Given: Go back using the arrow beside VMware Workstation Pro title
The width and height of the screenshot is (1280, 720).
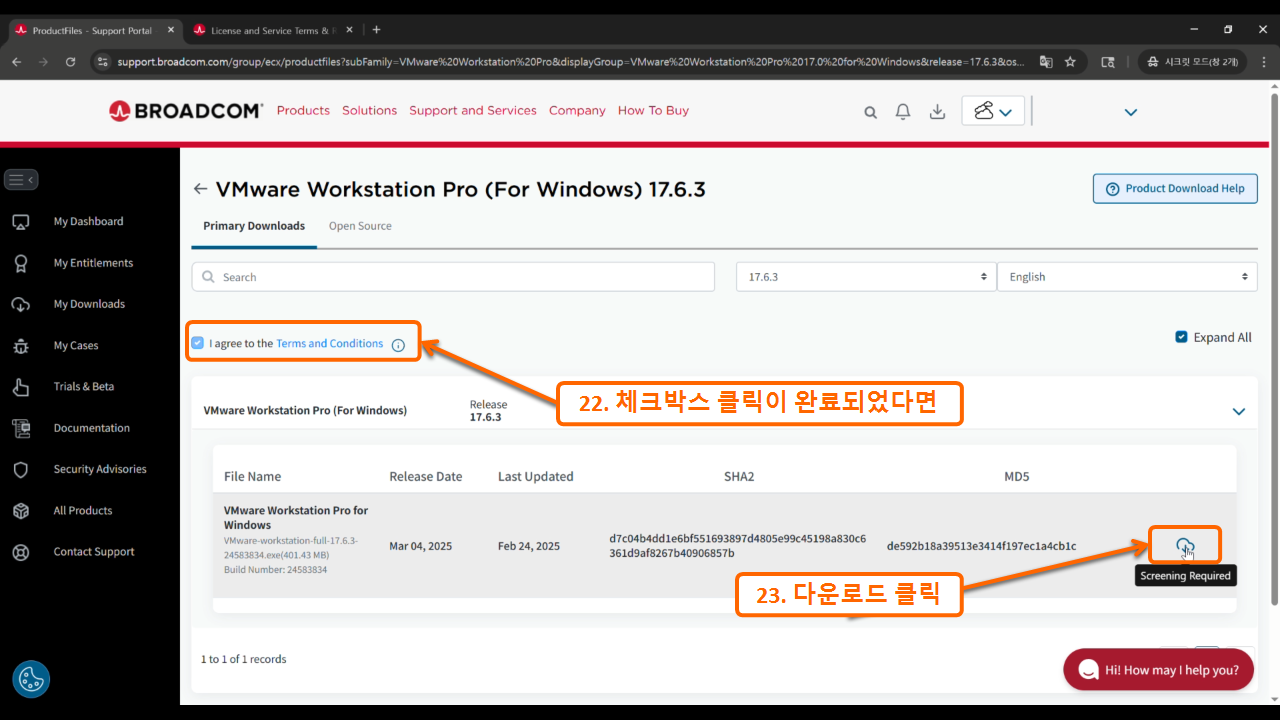Looking at the screenshot, I should tap(200, 189).
